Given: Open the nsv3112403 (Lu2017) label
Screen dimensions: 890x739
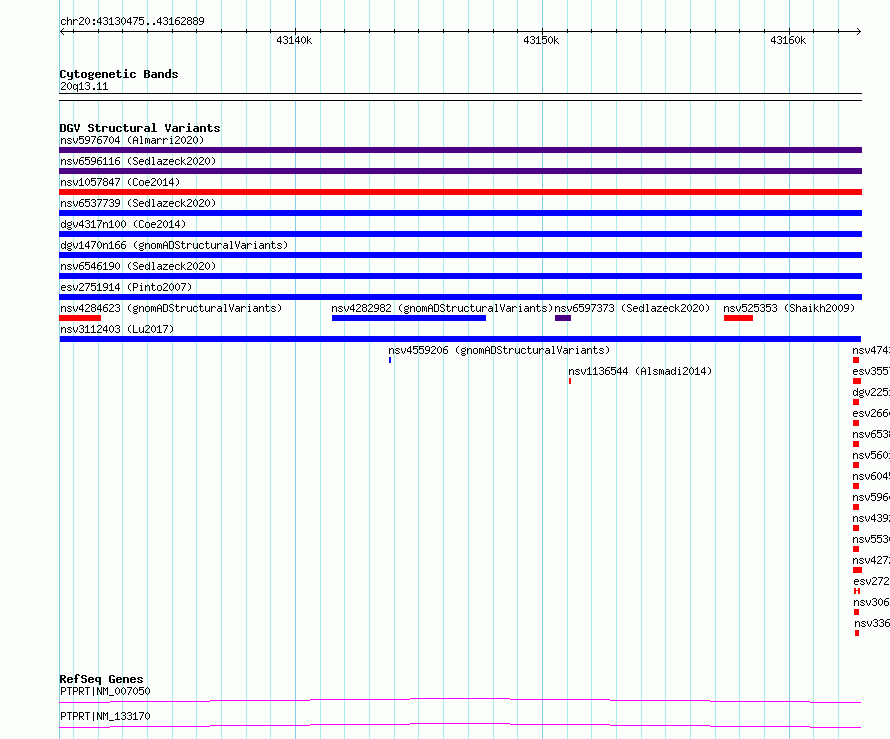Looking at the screenshot, I should tap(117, 329).
